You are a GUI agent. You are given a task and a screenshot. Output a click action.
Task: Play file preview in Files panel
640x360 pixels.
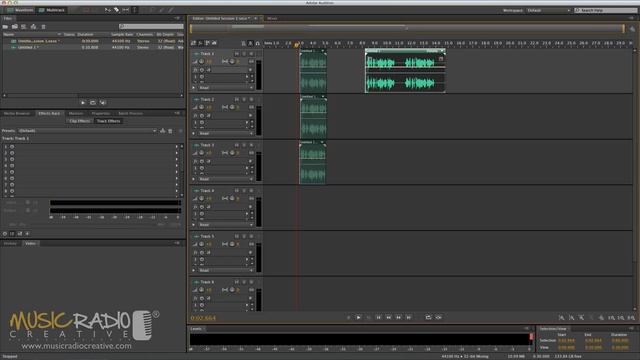coord(83,103)
